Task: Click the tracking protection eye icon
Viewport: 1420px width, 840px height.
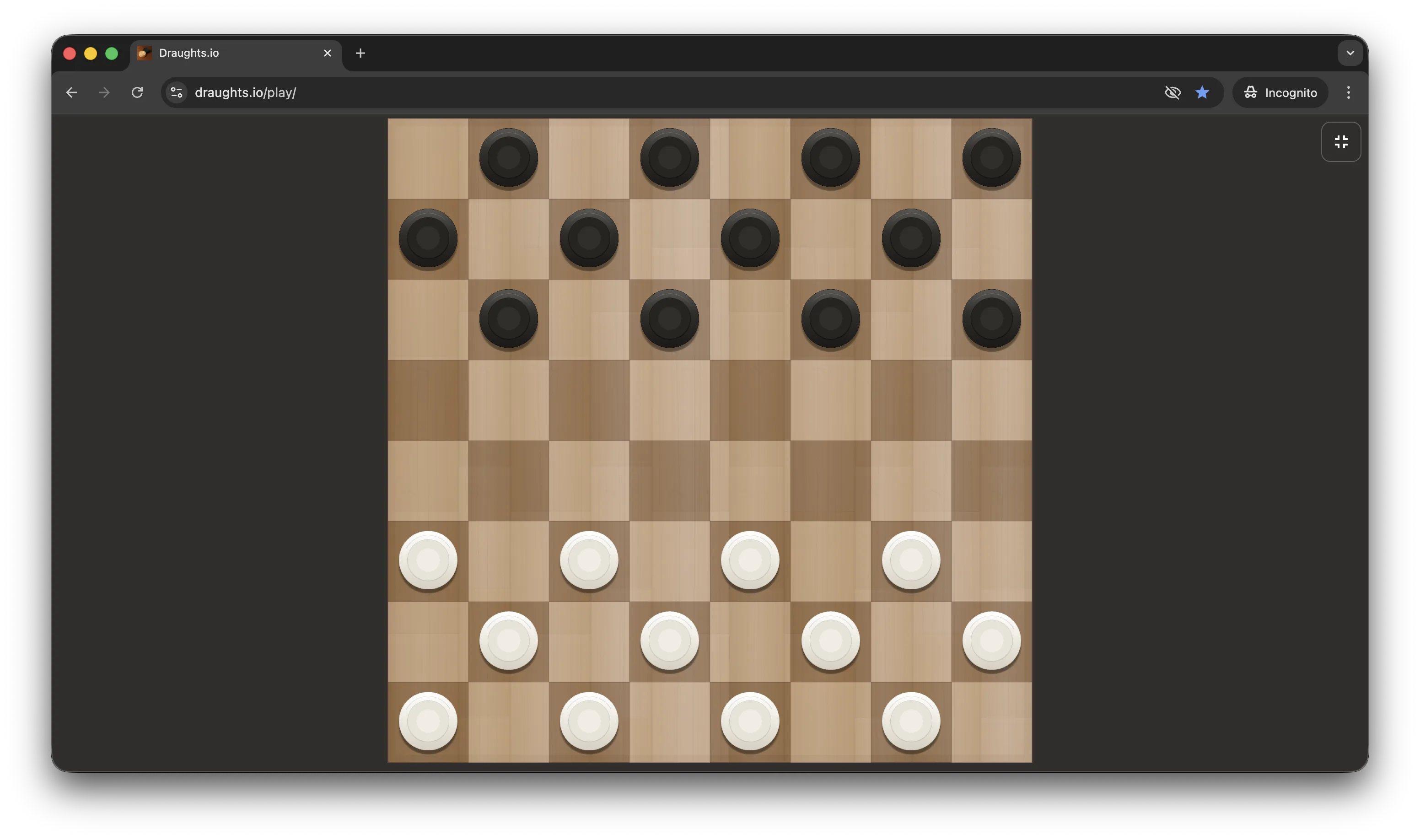Action: click(1173, 92)
